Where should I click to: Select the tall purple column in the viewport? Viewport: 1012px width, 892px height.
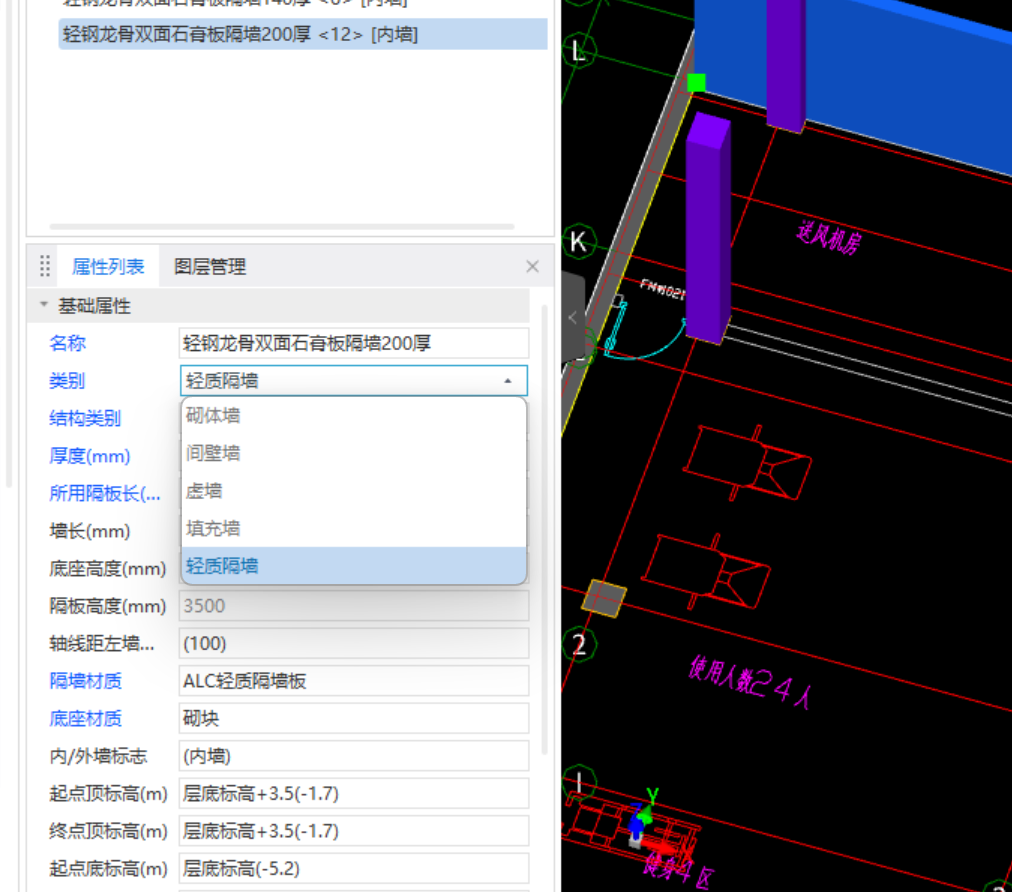tap(709, 228)
